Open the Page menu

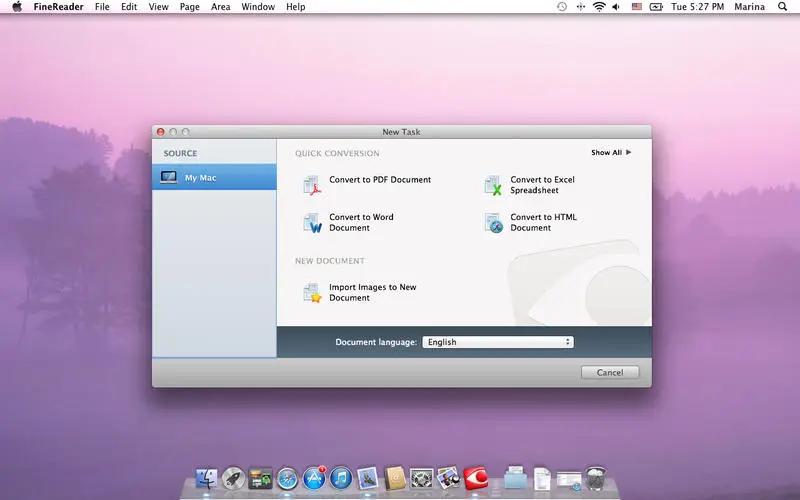tap(189, 7)
